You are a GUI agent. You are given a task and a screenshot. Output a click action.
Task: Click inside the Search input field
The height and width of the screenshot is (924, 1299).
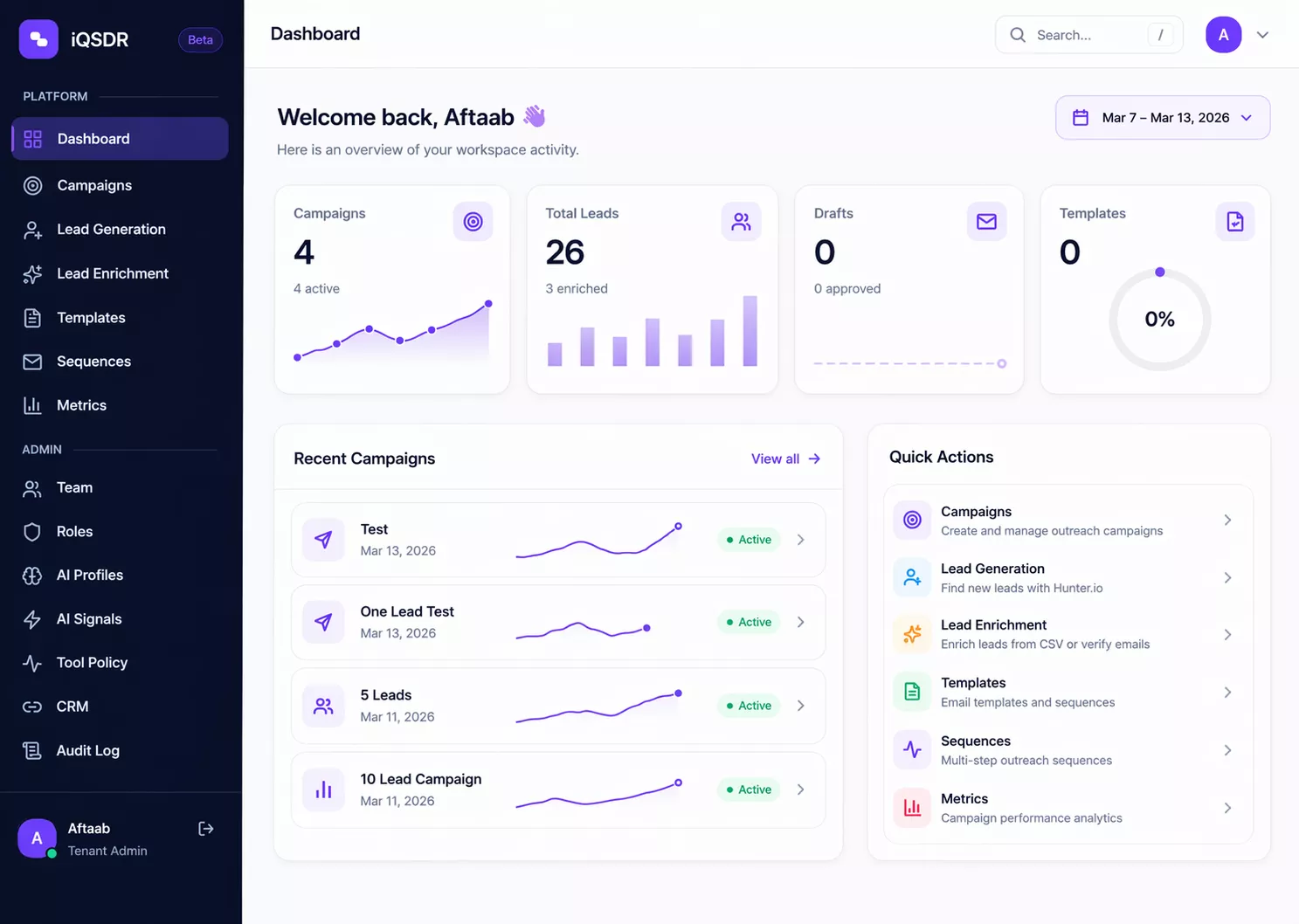tap(1088, 35)
